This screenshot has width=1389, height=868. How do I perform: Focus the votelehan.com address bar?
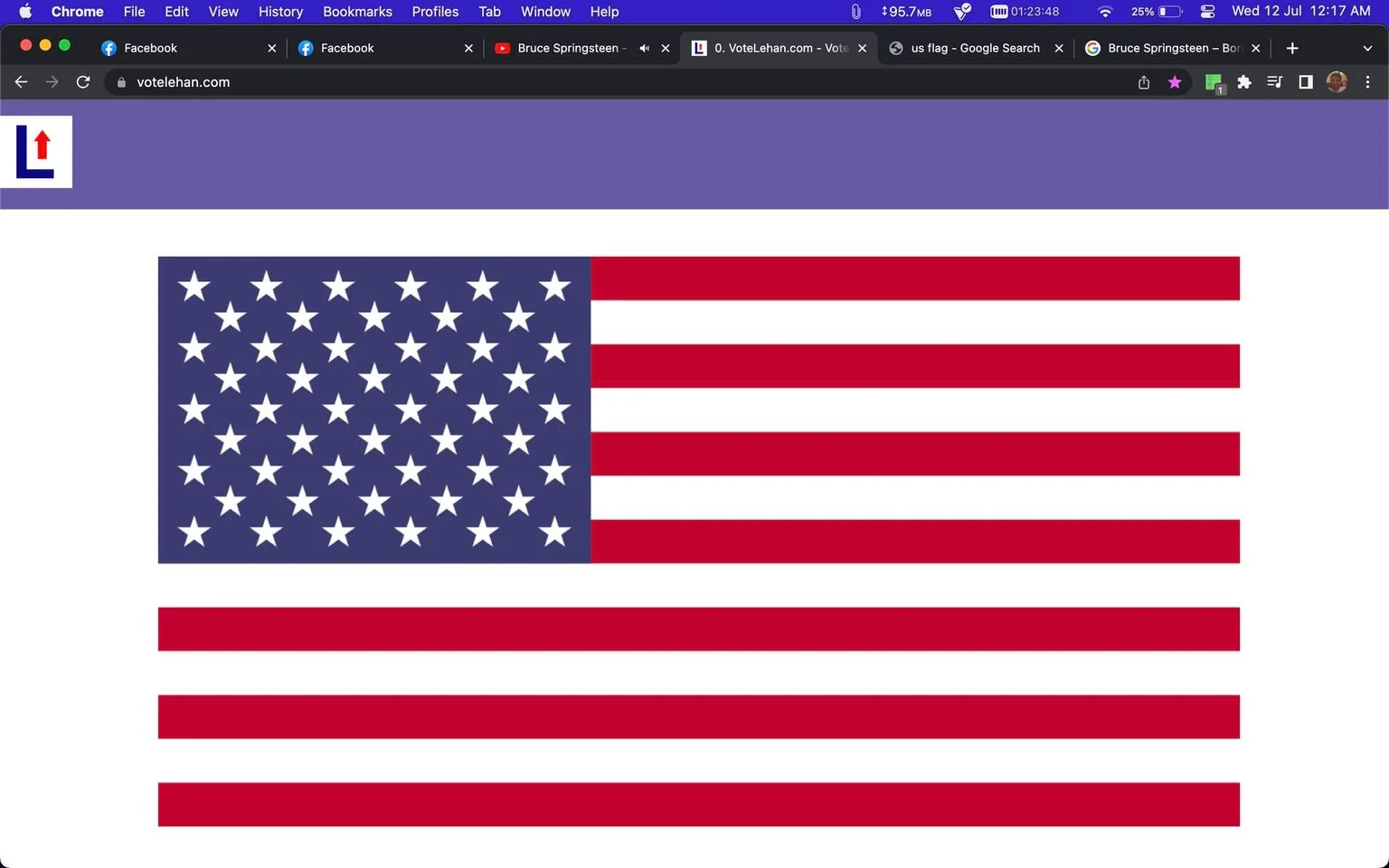(624, 82)
